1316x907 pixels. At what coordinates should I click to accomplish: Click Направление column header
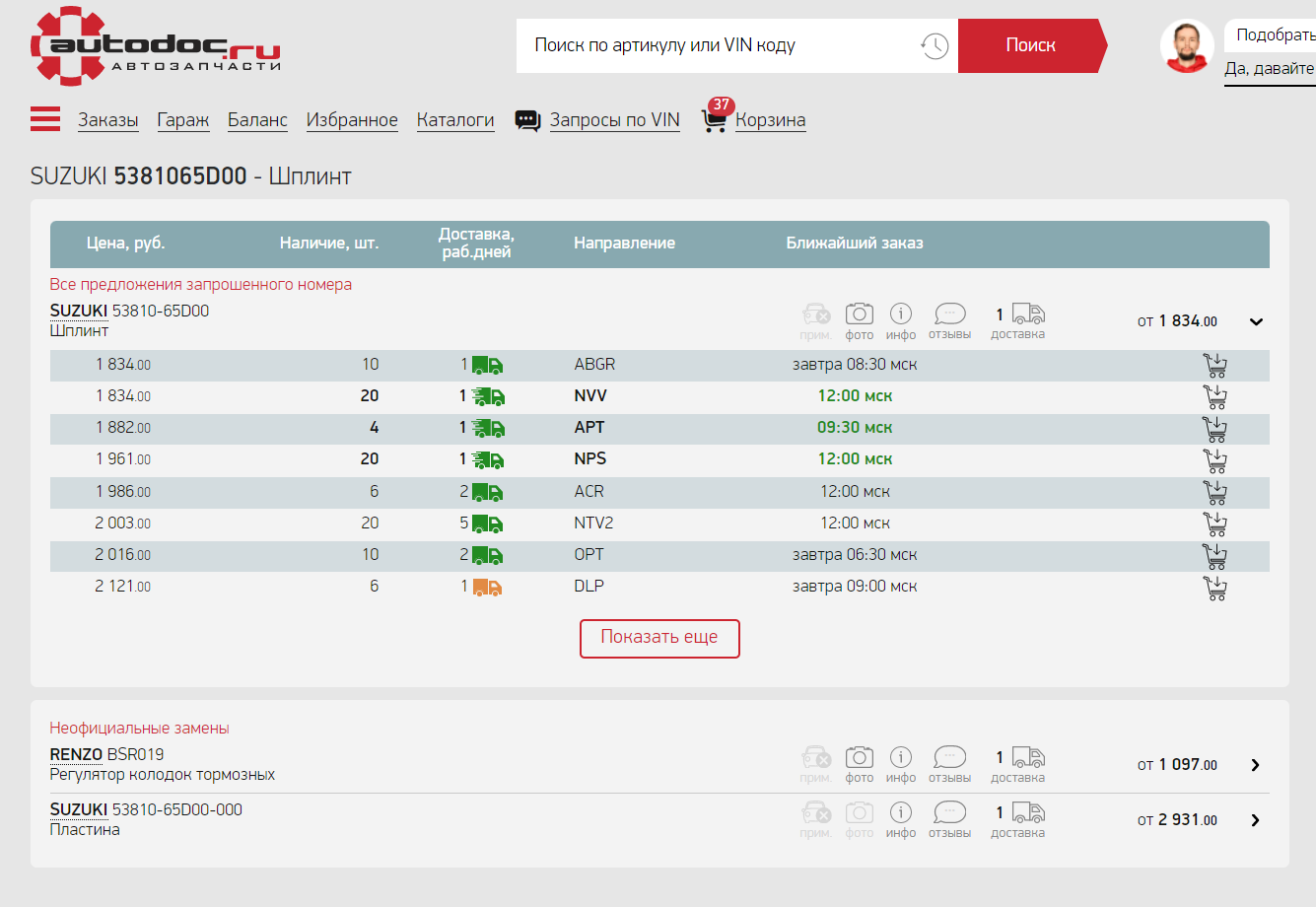[x=625, y=244]
